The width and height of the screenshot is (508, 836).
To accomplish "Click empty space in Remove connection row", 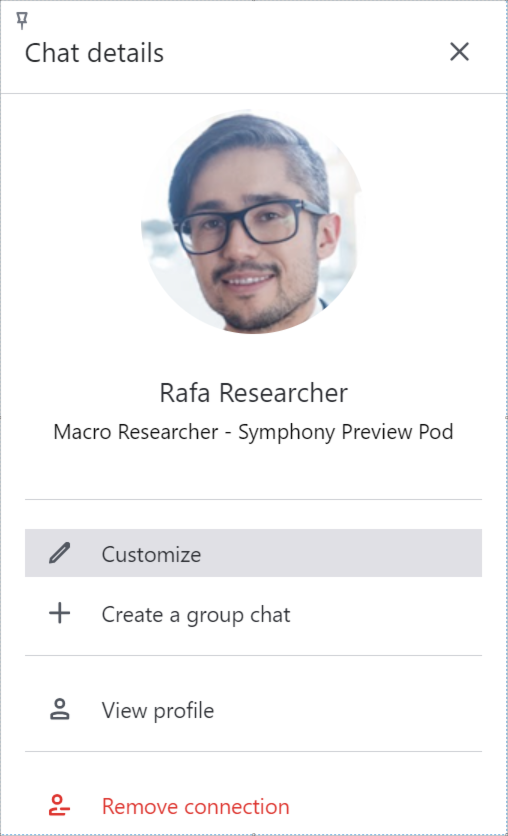I will (x=384, y=806).
